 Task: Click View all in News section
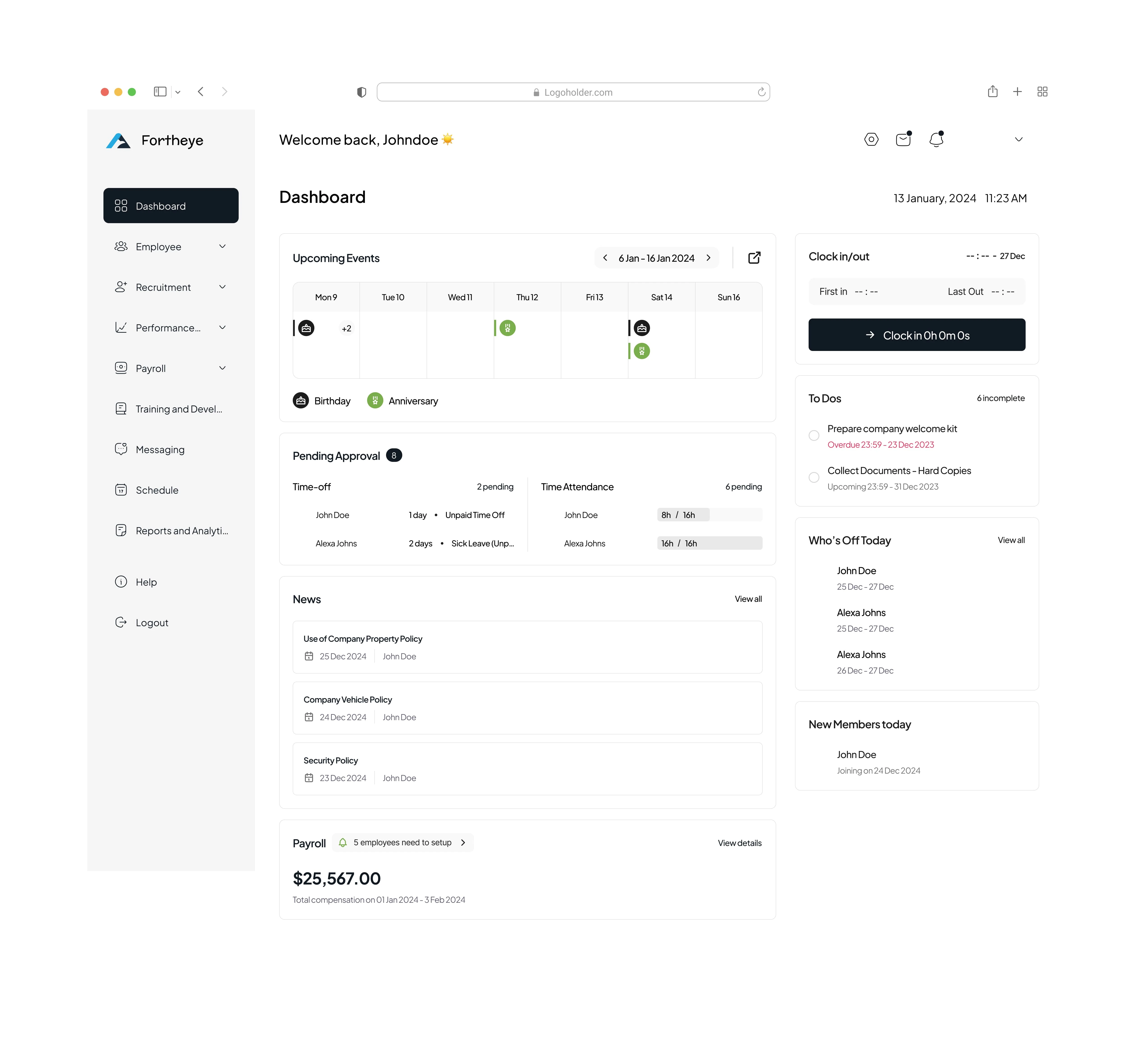point(748,599)
